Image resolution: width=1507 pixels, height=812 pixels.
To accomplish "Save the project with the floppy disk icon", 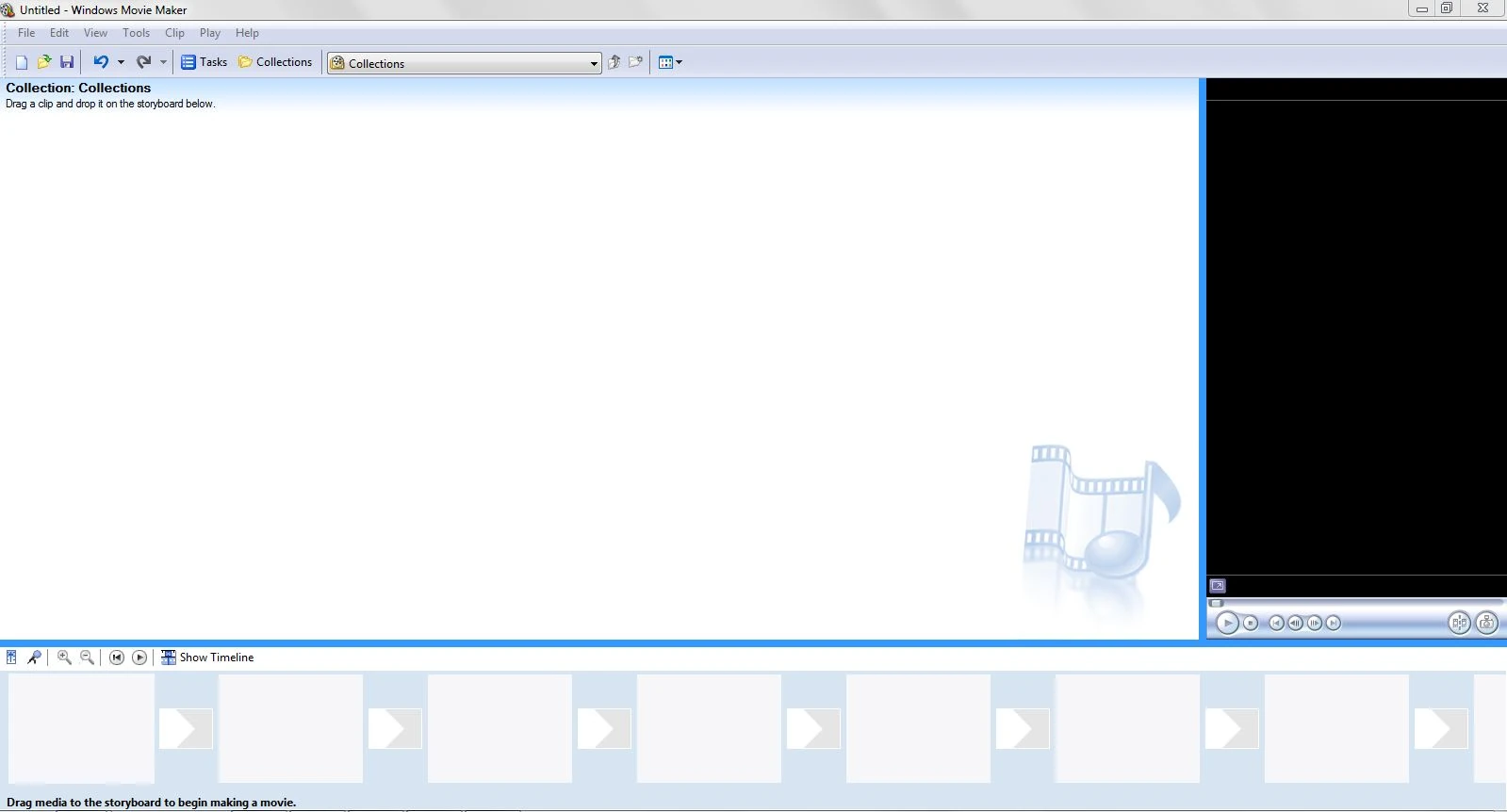I will pyautogui.click(x=67, y=62).
